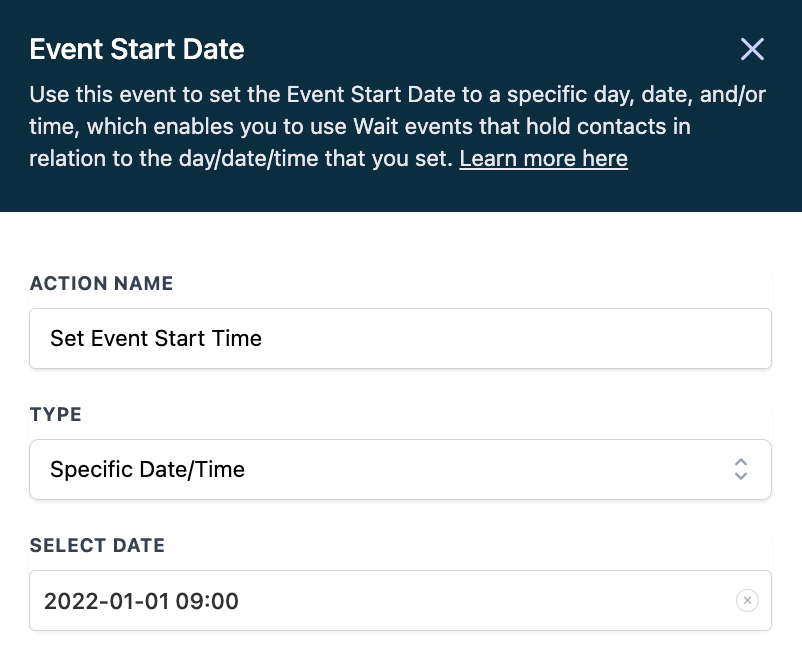The width and height of the screenshot is (802, 664).
Task: Open the Learn more here link
Action: pos(543,159)
